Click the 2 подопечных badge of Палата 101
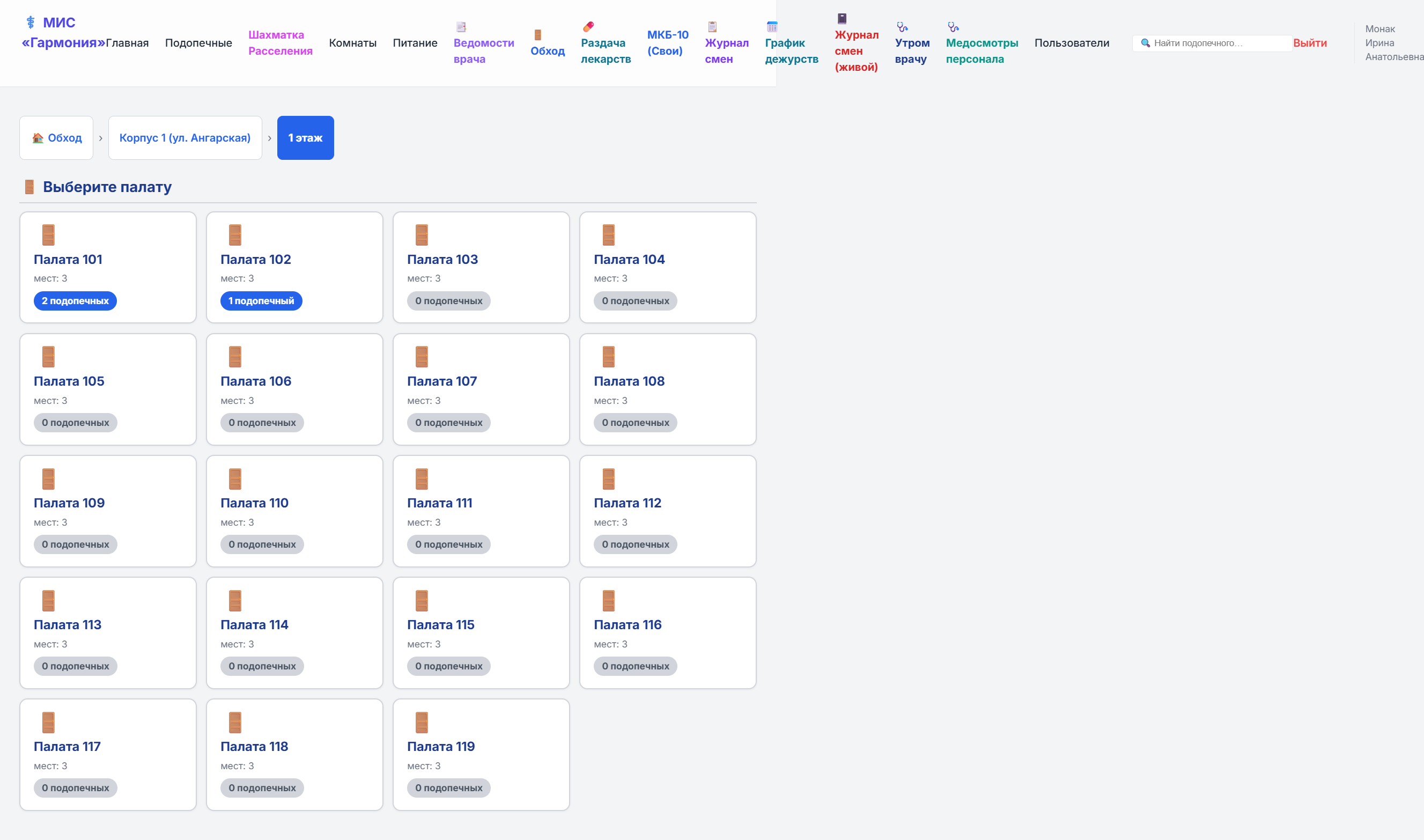 [x=75, y=300]
